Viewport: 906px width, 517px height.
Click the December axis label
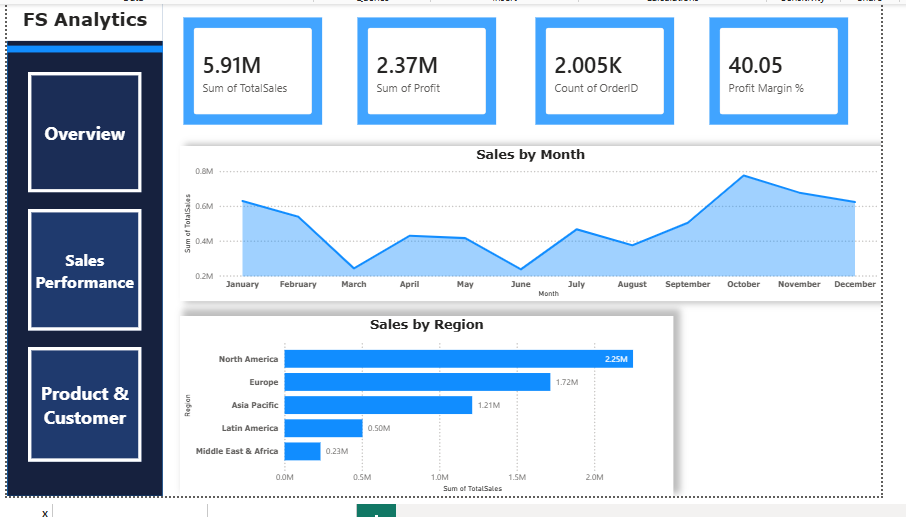click(x=855, y=284)
